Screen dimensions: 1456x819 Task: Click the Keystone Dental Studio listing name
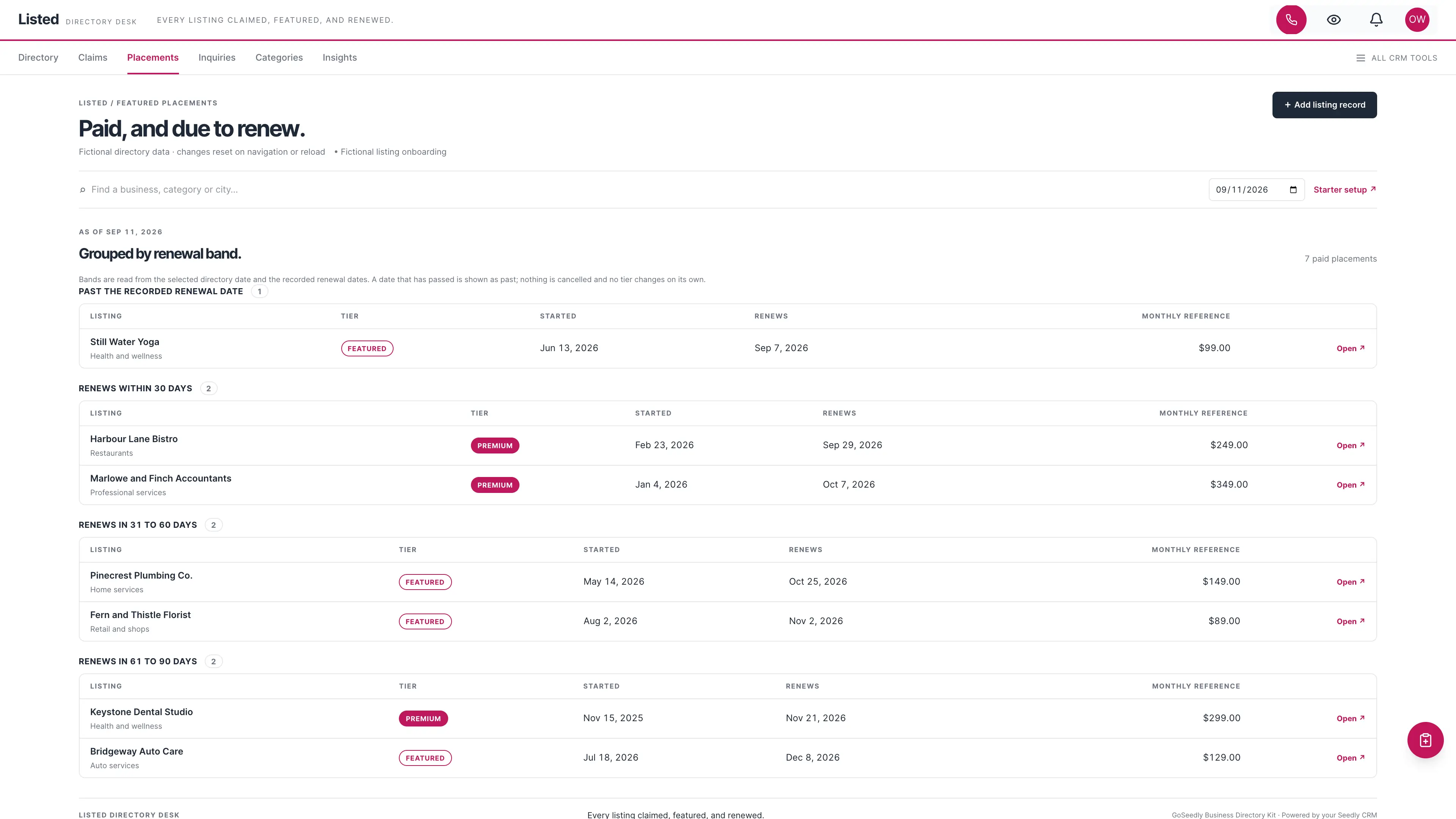tap(141, 712)
